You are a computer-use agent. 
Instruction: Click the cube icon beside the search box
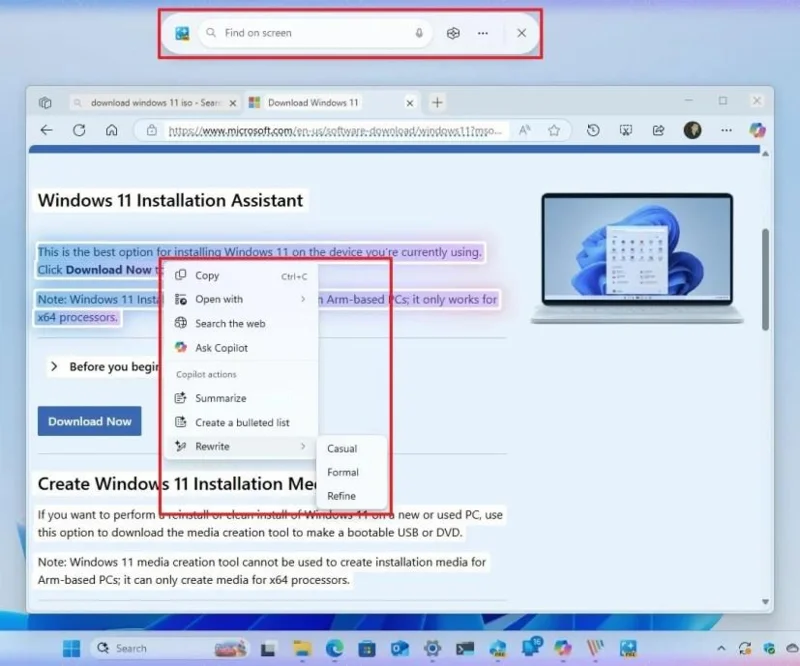click(x=453, y=33)
